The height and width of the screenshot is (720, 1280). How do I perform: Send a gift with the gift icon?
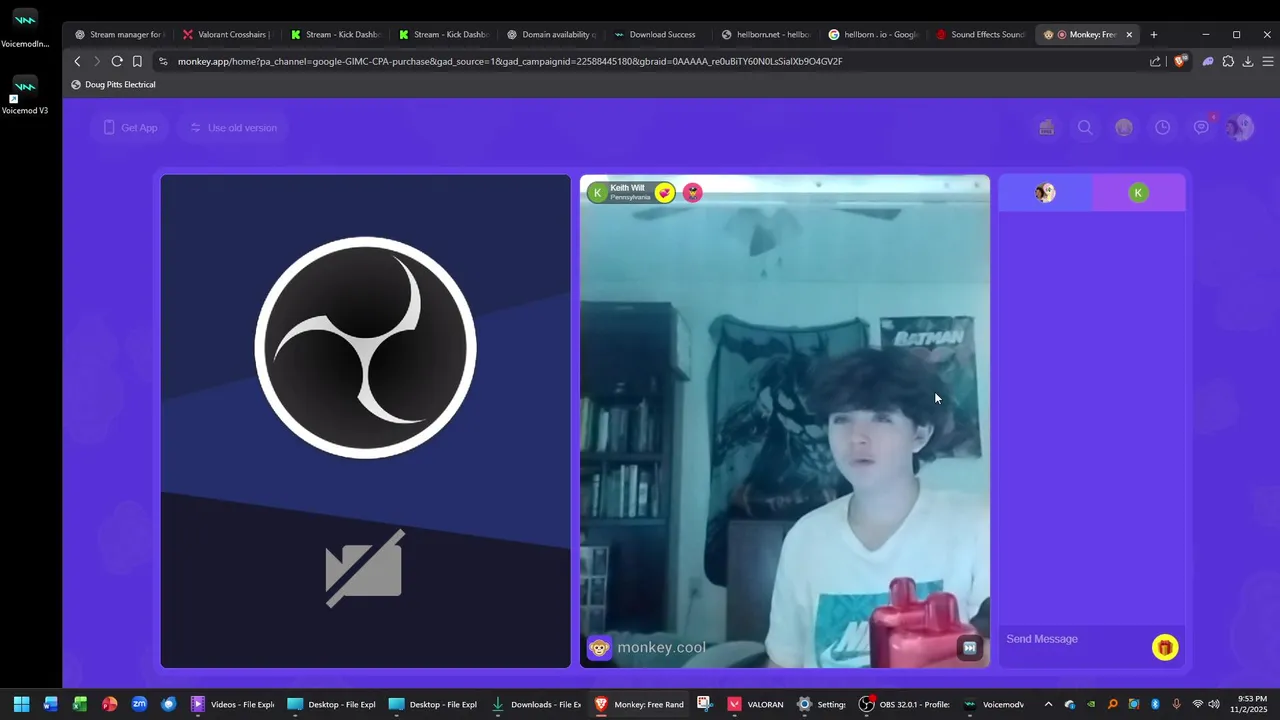(x=1165, y=648)
